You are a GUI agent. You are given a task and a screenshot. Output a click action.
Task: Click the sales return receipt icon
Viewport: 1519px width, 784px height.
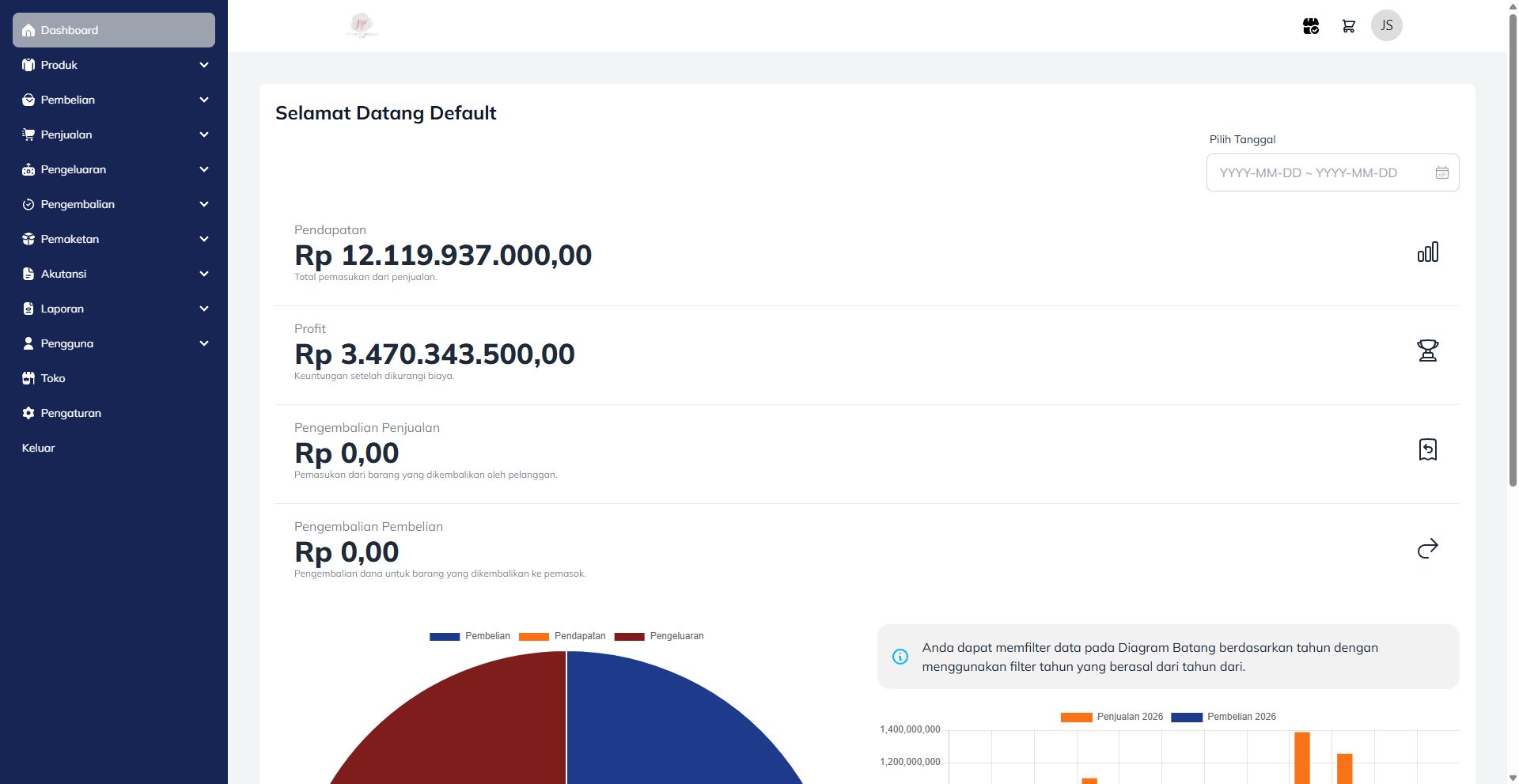pyautogui.click(x=1427, y=449)
